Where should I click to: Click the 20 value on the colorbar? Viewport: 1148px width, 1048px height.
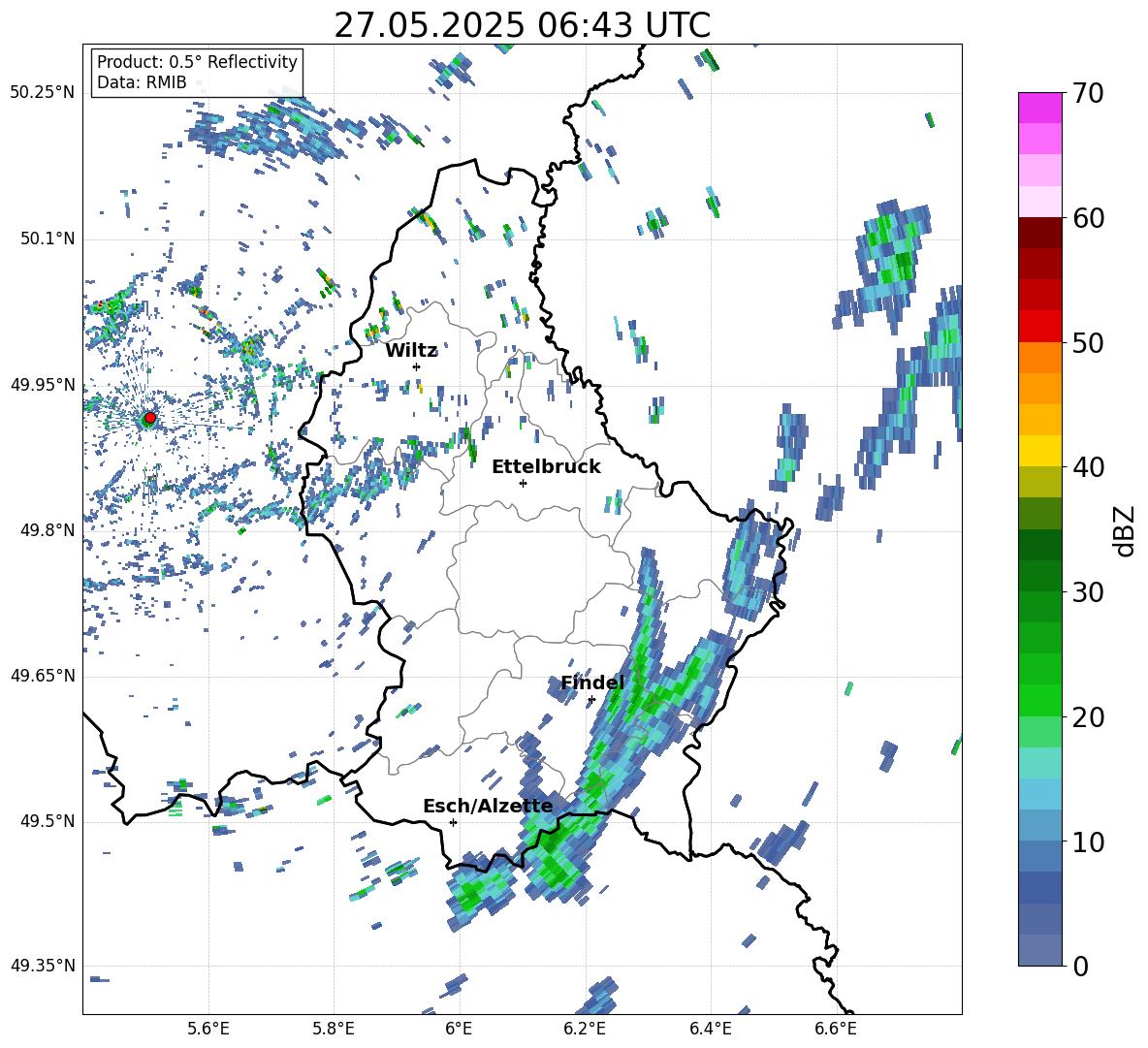point(1088,716)
